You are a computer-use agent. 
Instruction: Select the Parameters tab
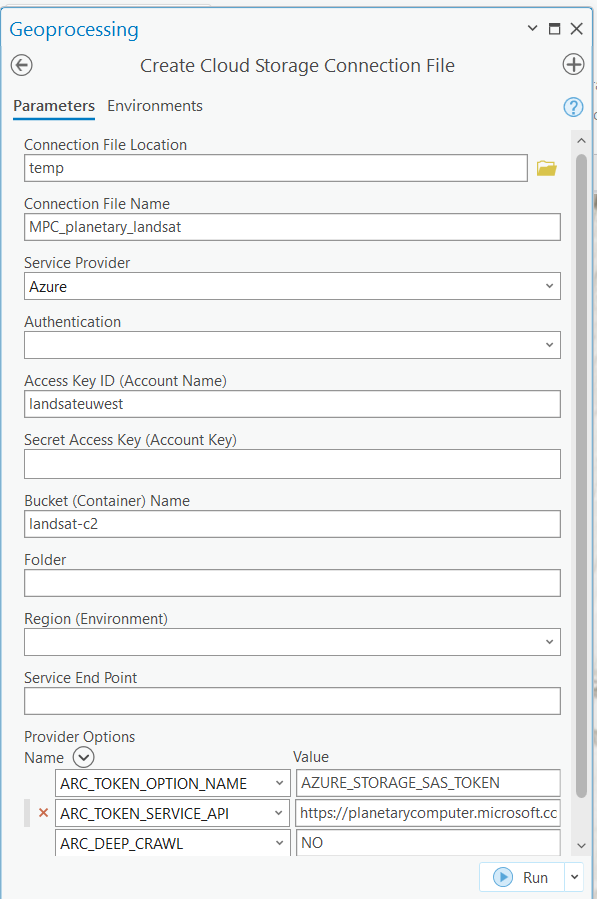[53, 105]
